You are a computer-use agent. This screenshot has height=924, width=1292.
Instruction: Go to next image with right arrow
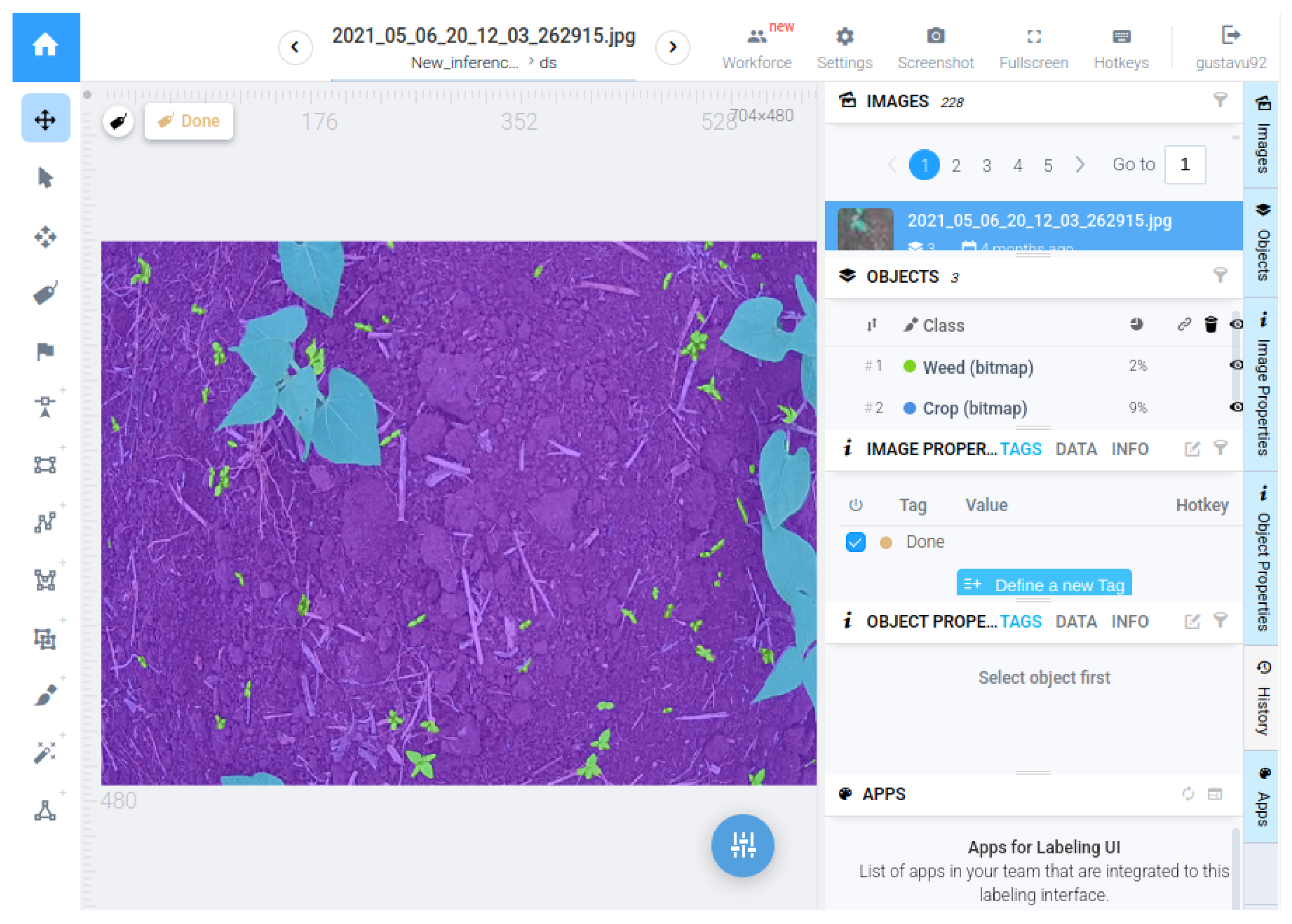(x=673, y=47)
